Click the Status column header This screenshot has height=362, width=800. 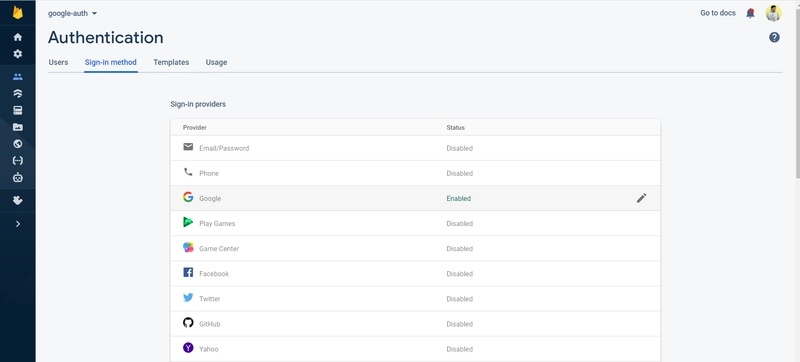point(456,127)
